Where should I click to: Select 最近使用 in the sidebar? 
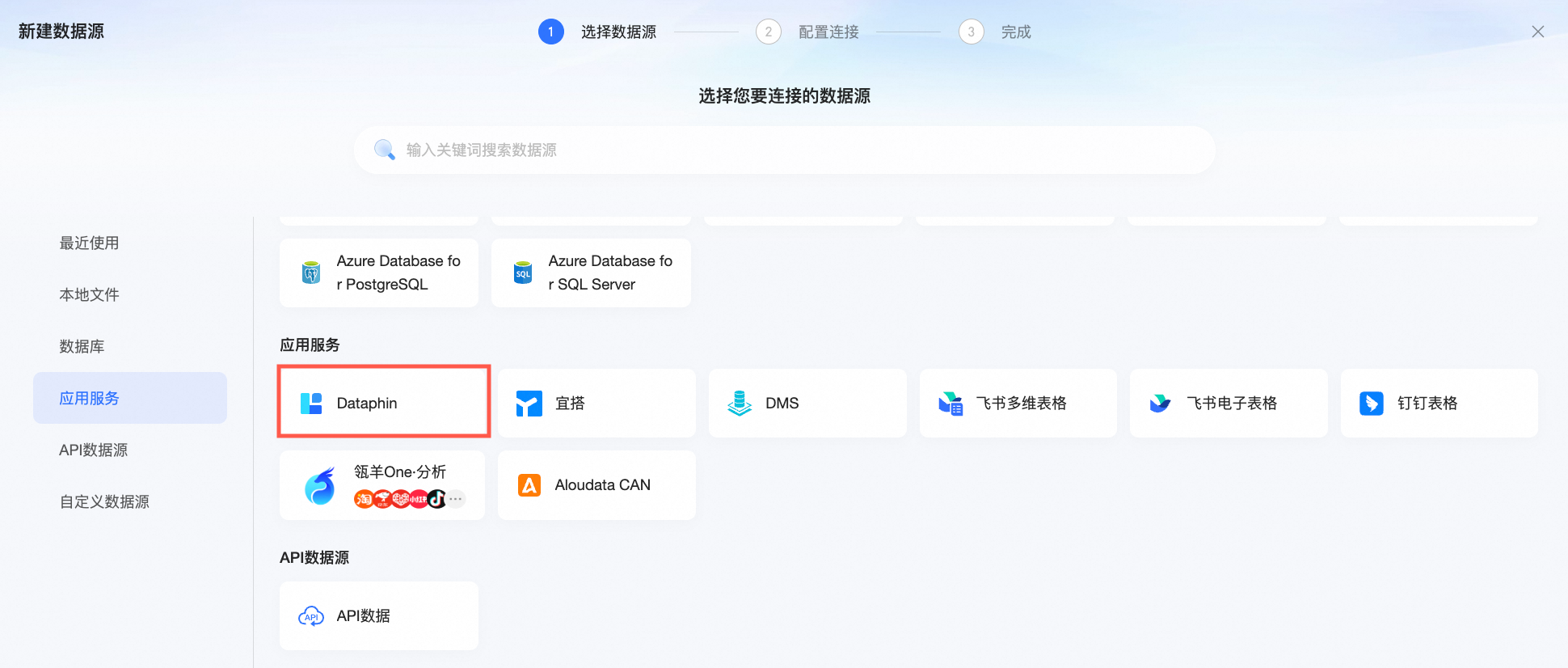[x=130, y=243]
